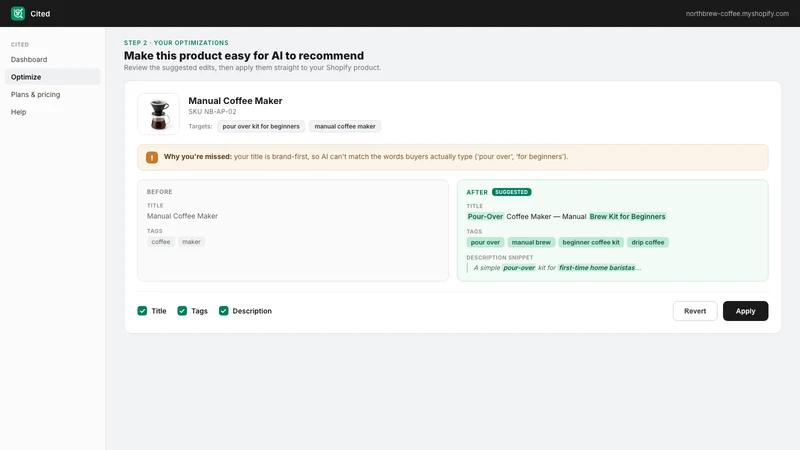Click the Before title 'Manual Coffee Maker'

tap(182, 216)
